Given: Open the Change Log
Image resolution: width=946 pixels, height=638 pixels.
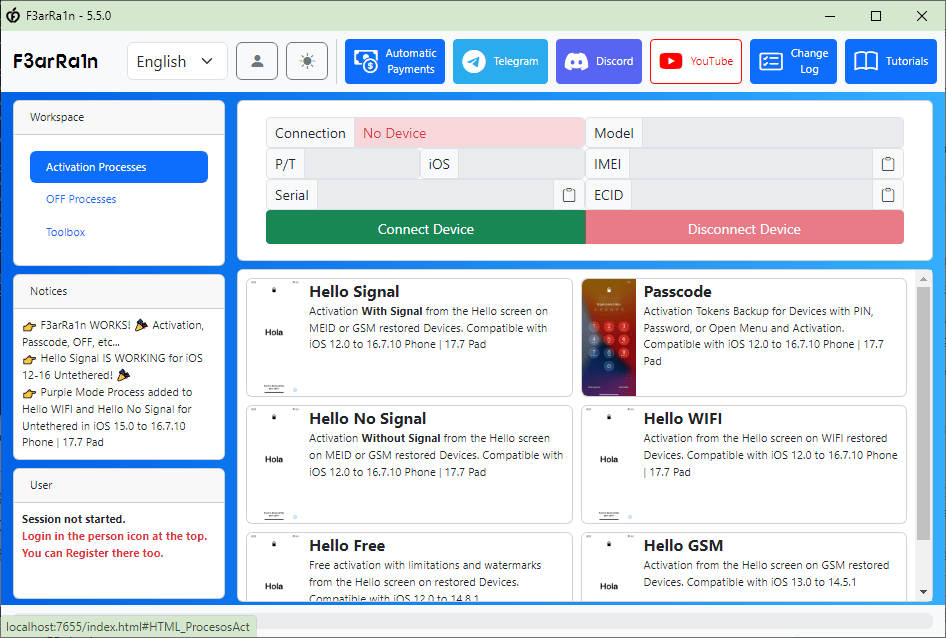Looking at the screenshot, I should [793, 61].
